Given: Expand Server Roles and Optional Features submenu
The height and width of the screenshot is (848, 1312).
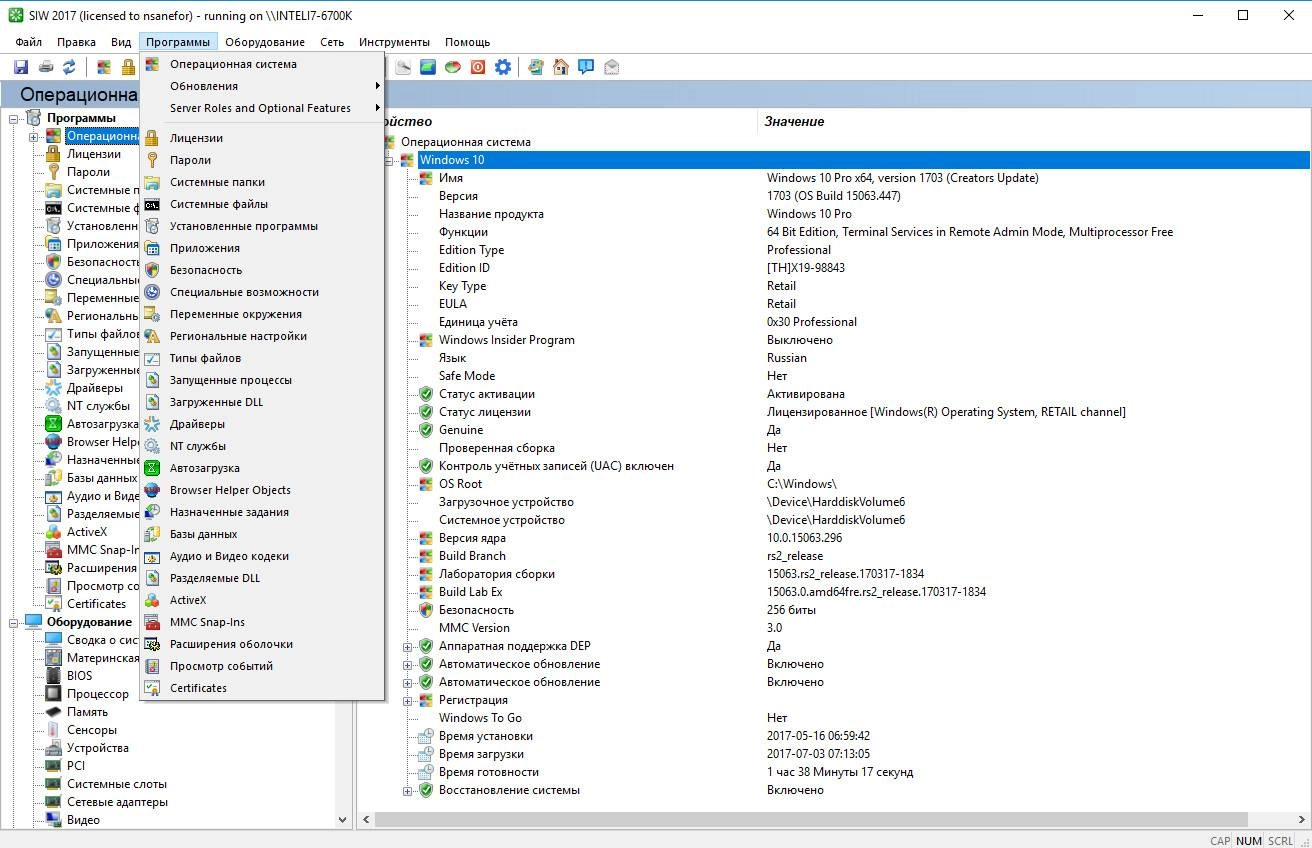Looking at the screenshot, I should pyautogui.click(x=262, y=108).
